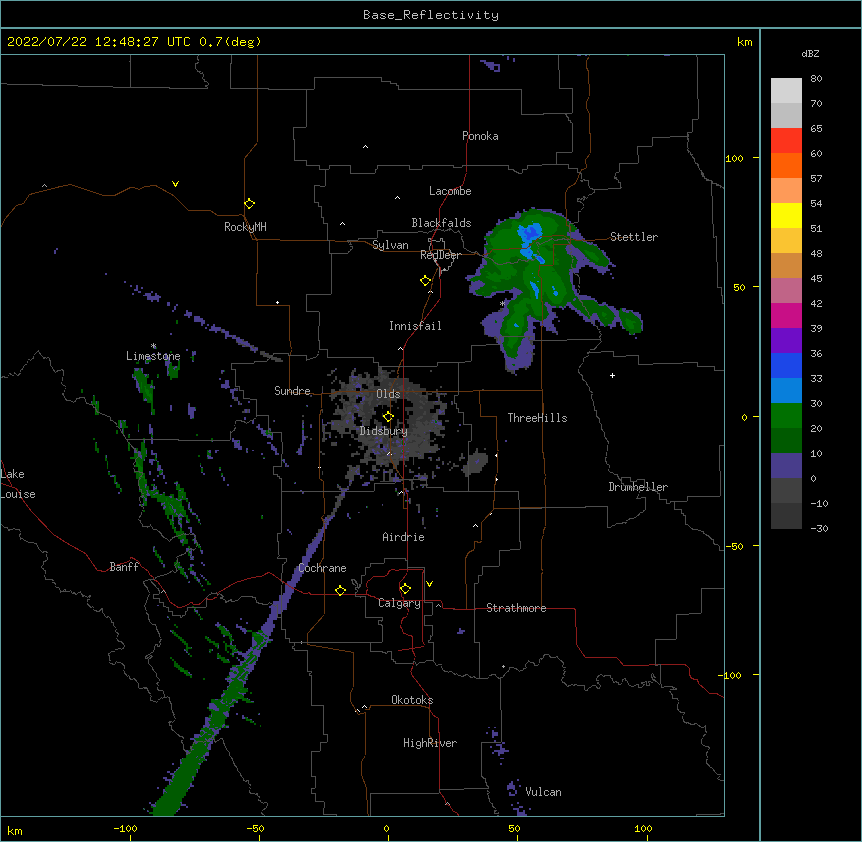The image size is (862, 842).
Task: Click the yellow station marker near RockyMH
Action: click(x=249, y=204)
